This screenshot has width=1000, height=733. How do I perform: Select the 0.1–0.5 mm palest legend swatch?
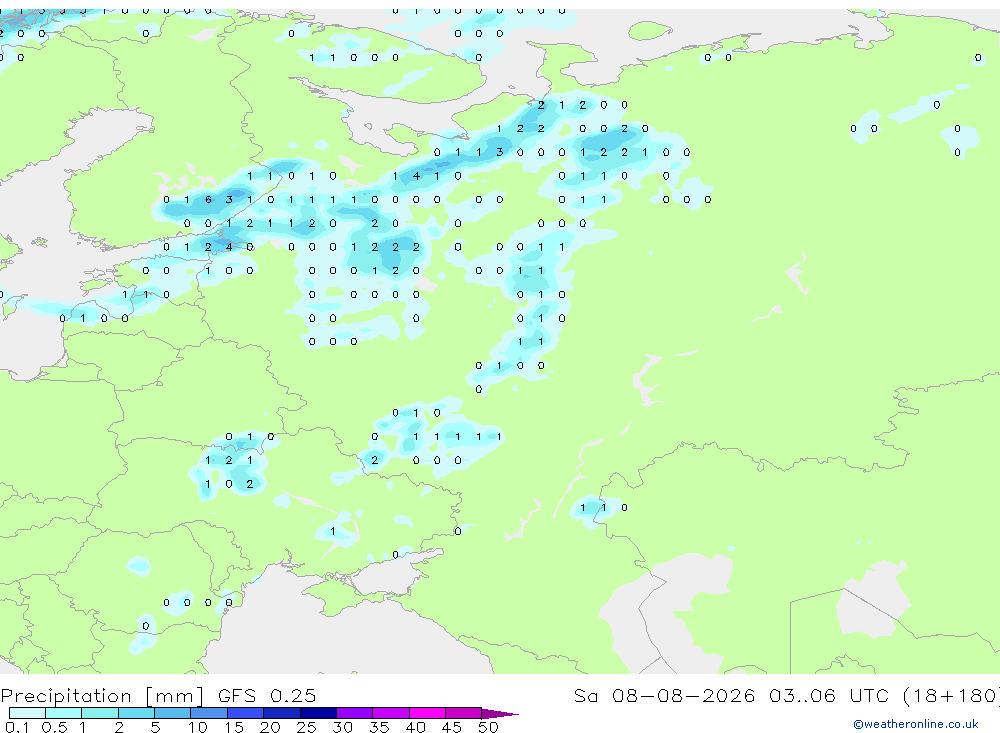tap(27, 713)
